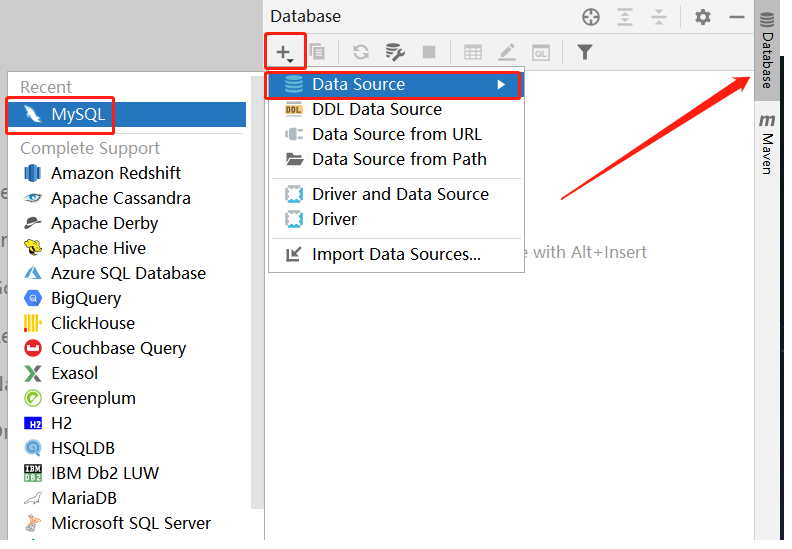The width and height of the screenshot is (792, 549).
Task: Open the Maven side tab
Action: [x=767, y=144]
